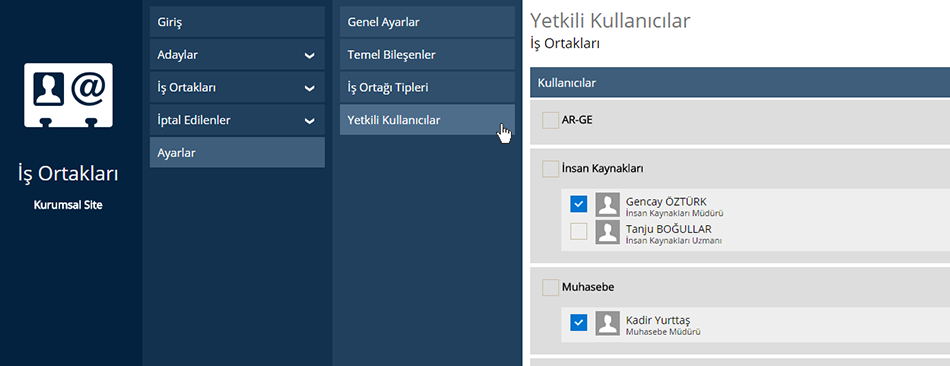Open the İptal Edilenler menu item

click(237, 121)
